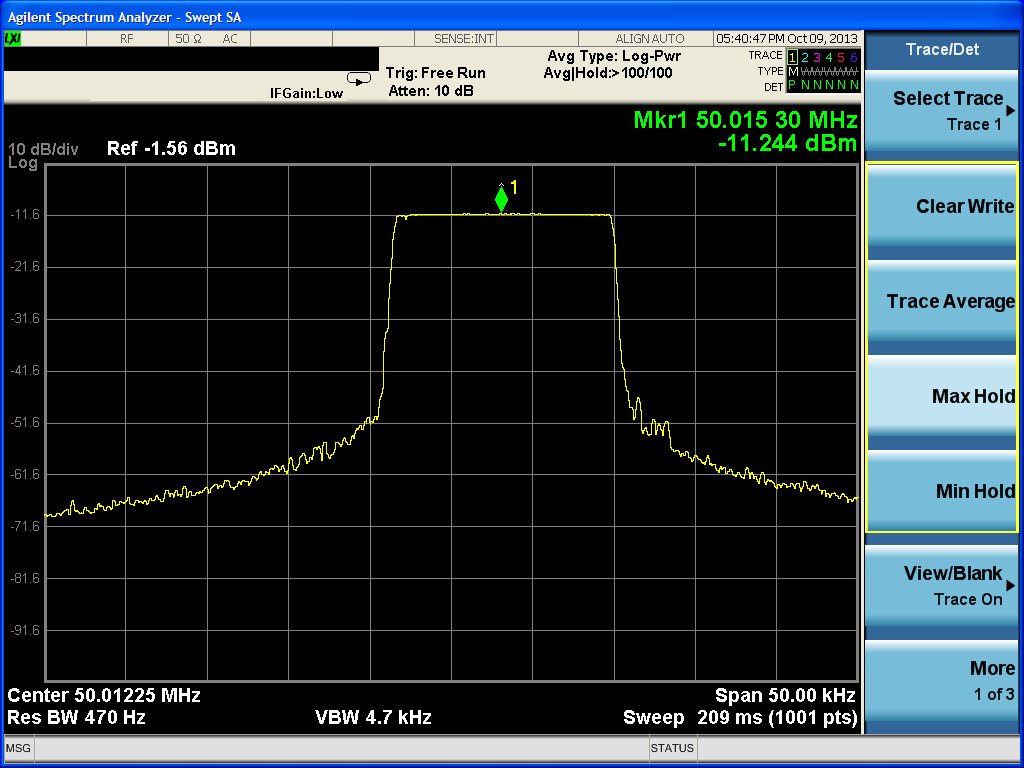Click the sweep continuous arrow icon
Viewport: 1024px width, 768px height.
[359, 79]
